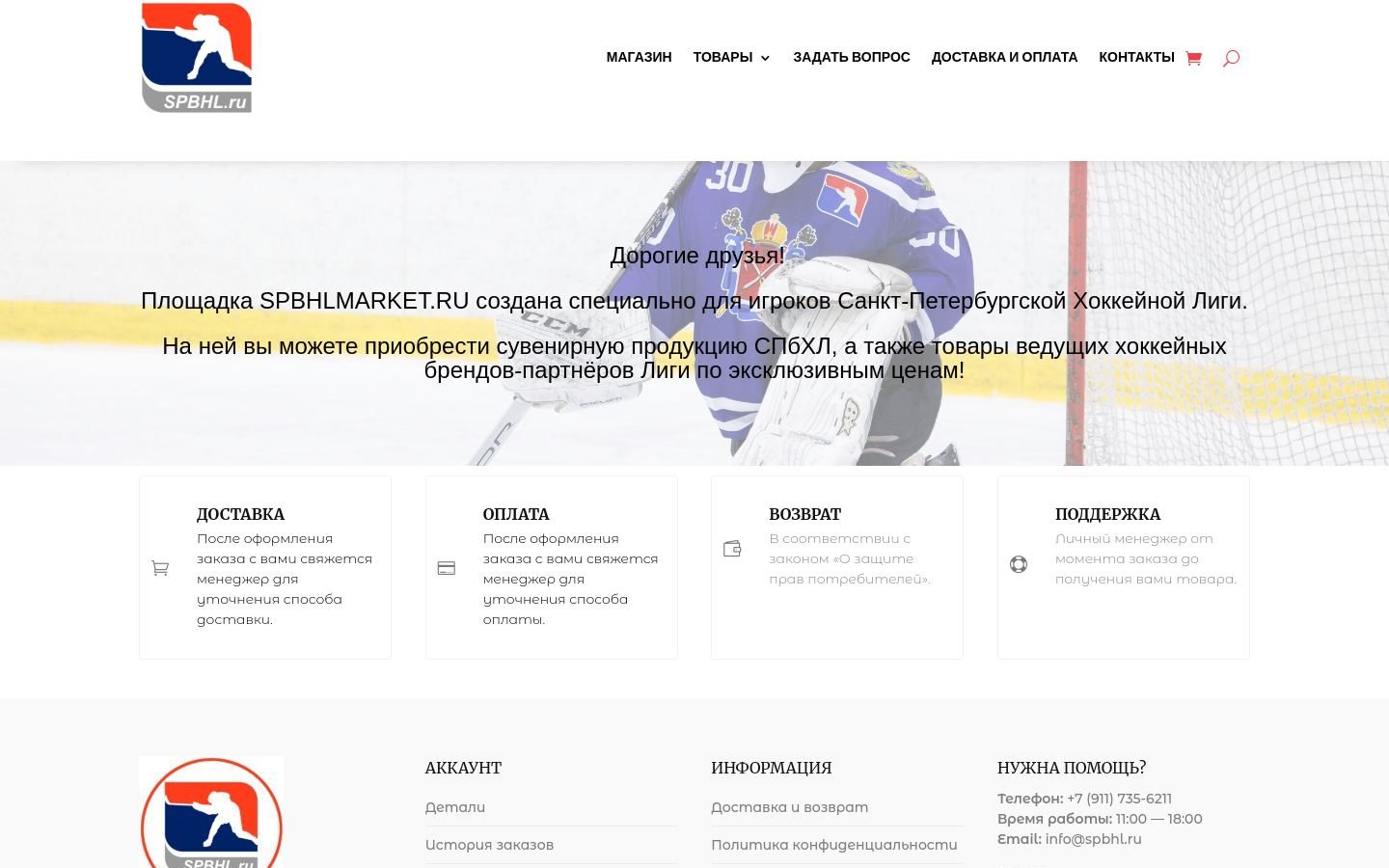The height and width of the screenshot is (868, 1389).
Task: Open the Детали account link
Action: (x=455, y=807)
